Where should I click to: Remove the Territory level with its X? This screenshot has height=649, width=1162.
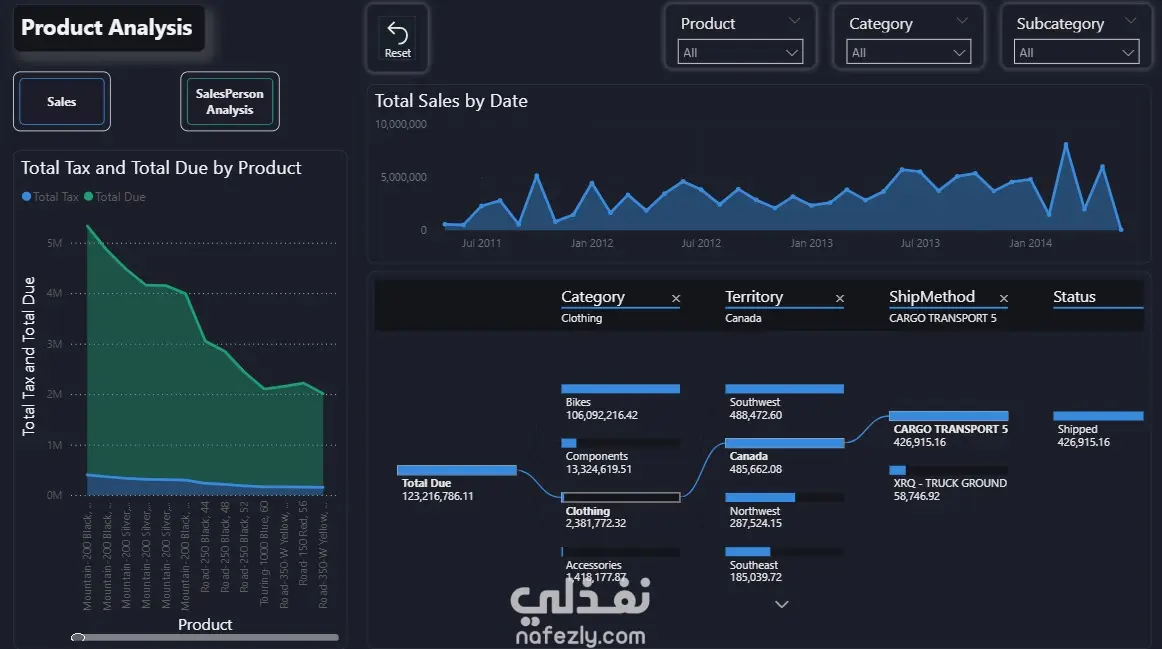click(840, 299)
